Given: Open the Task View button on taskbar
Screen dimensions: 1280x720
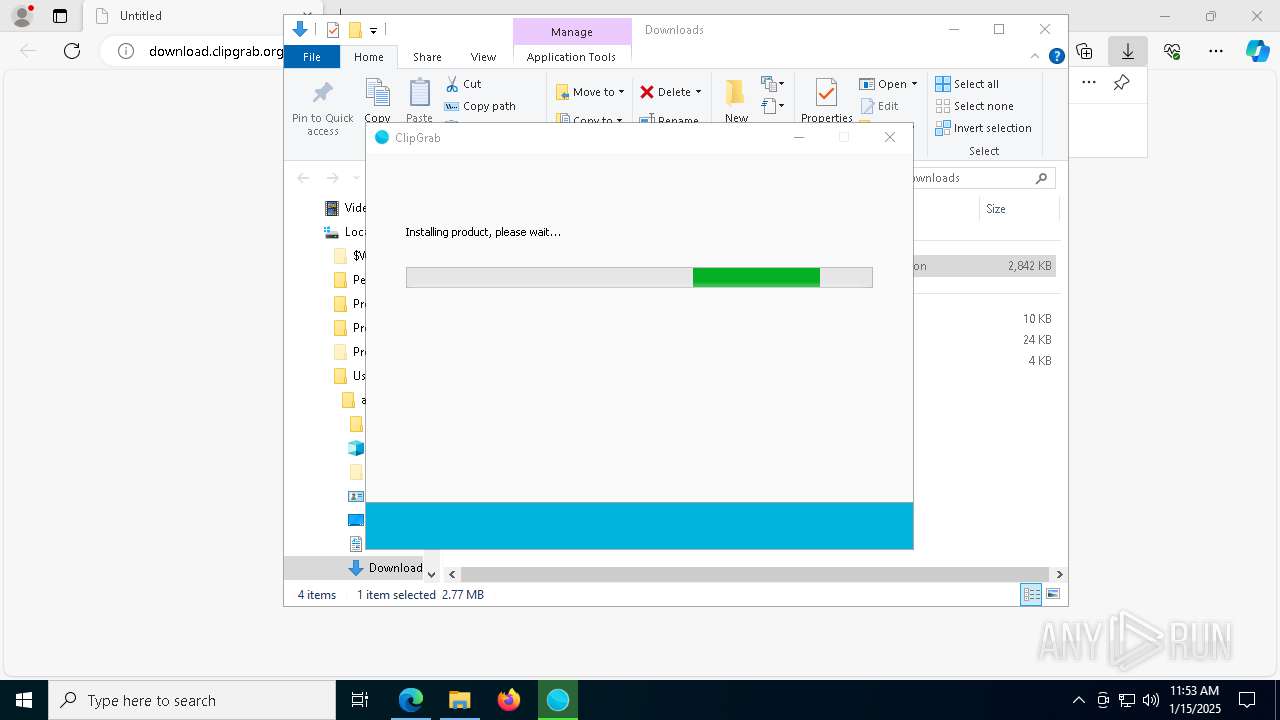Looking at the screenshot, I should 360,700.
